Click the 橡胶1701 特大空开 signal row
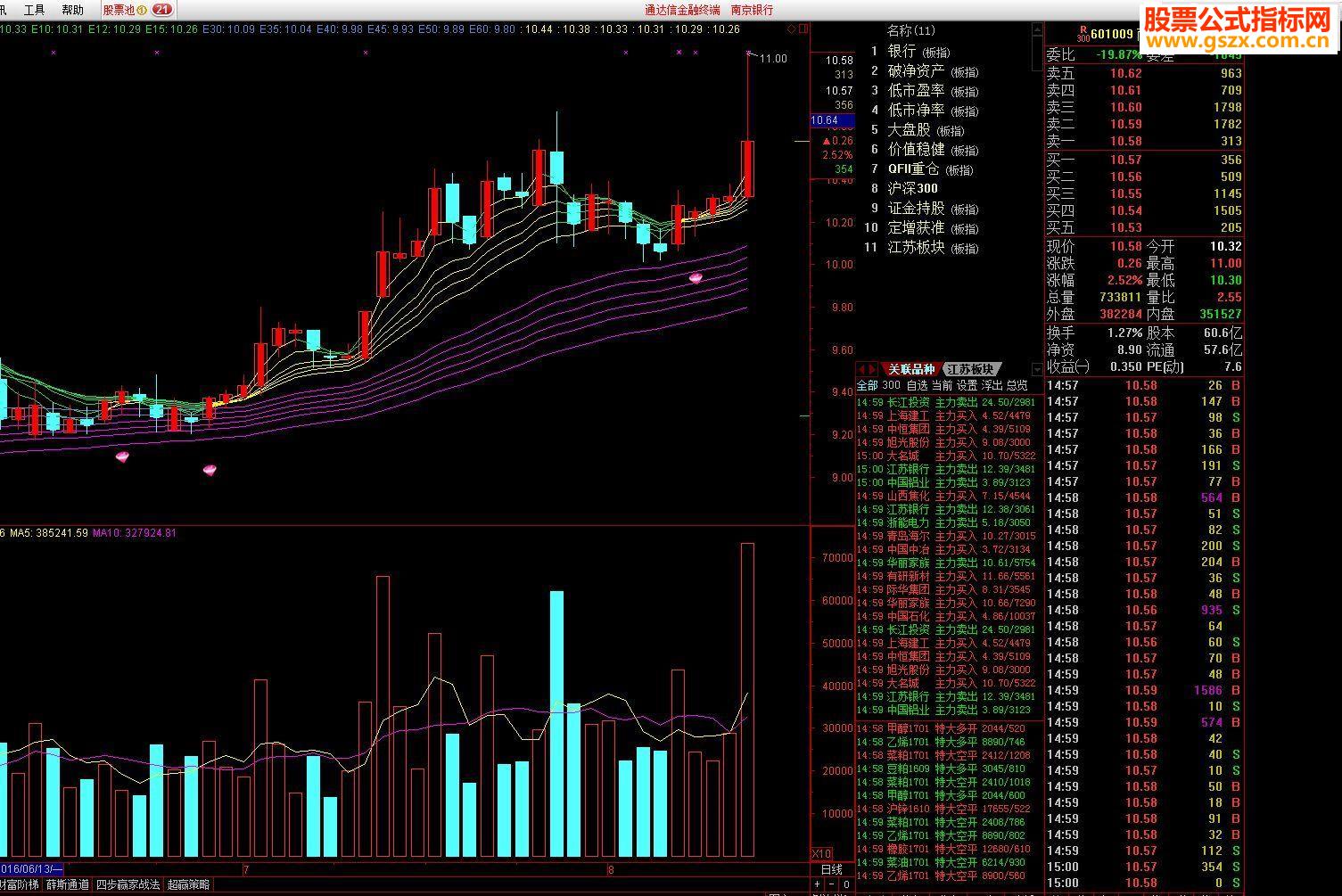This screenshot has width=1342, height=896. pos(947,849)
